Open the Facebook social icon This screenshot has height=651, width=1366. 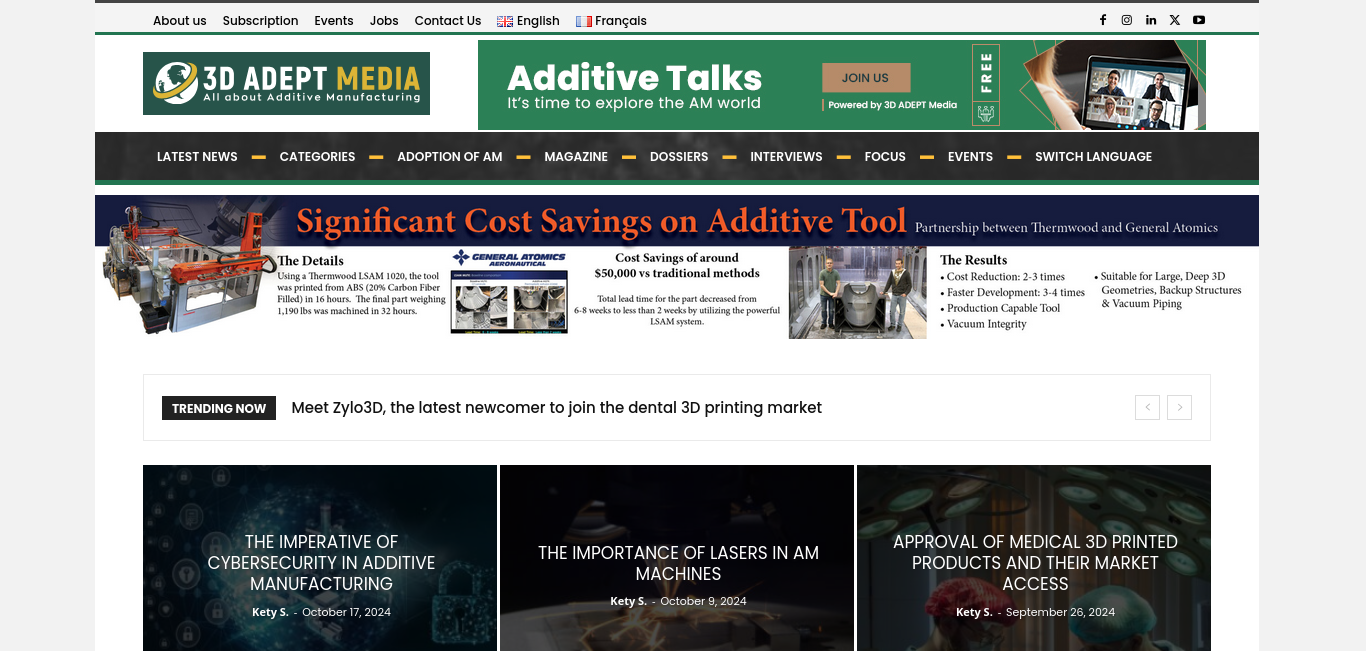coord(1103,20)
